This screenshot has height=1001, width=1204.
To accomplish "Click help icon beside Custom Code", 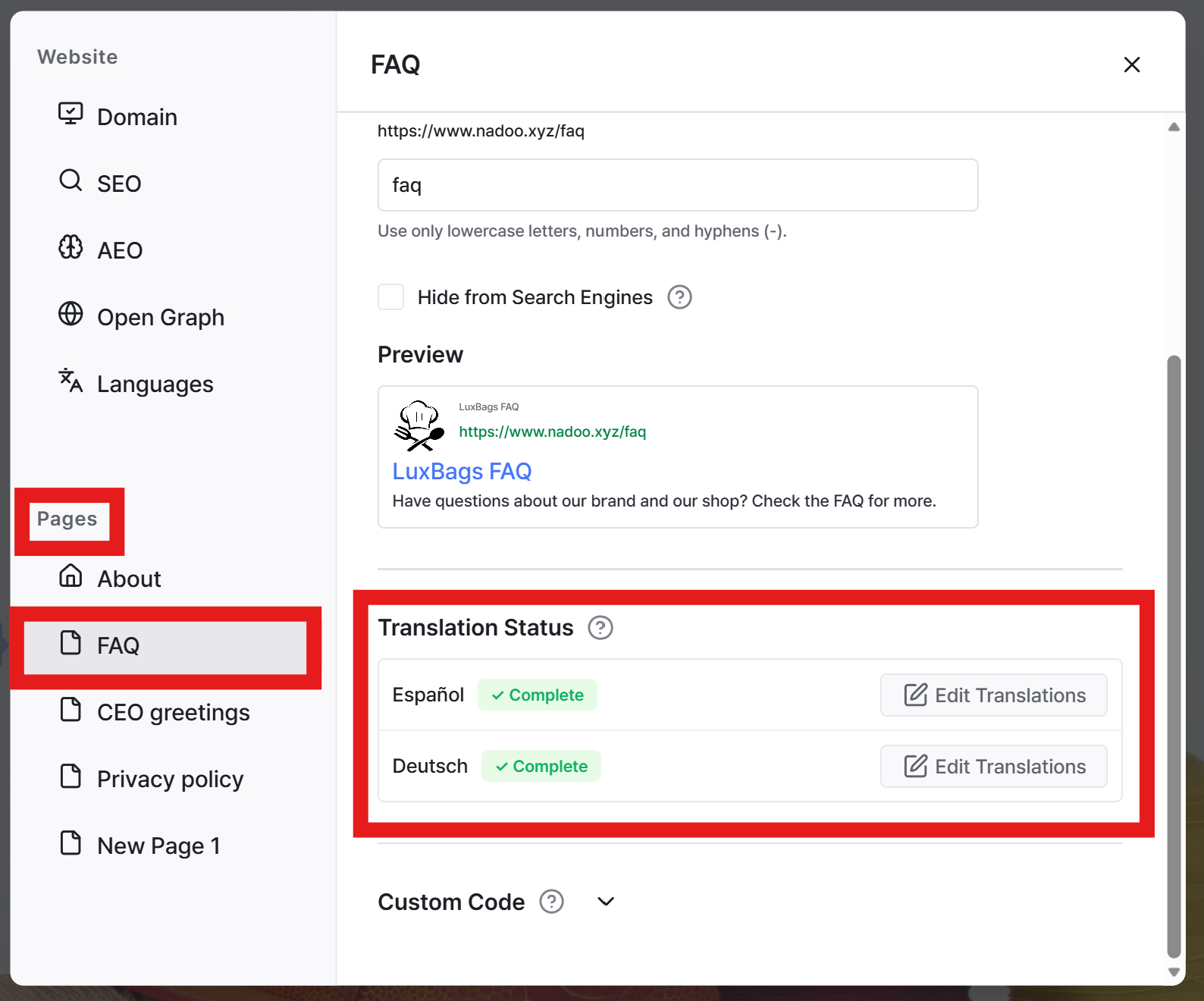I will (551, 902).
